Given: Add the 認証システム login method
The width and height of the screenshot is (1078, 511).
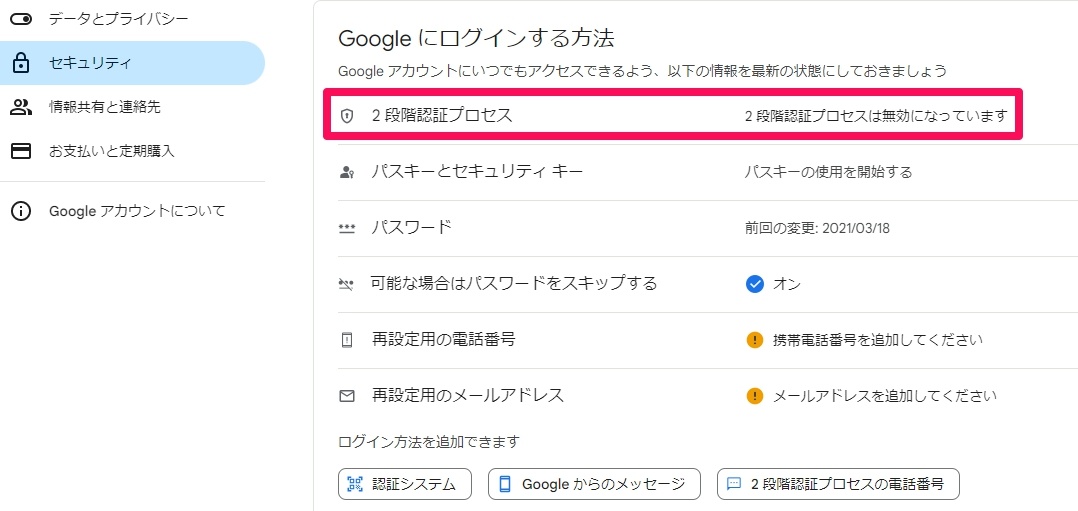Looking at the screenshot, I should (x=405, y=484).
